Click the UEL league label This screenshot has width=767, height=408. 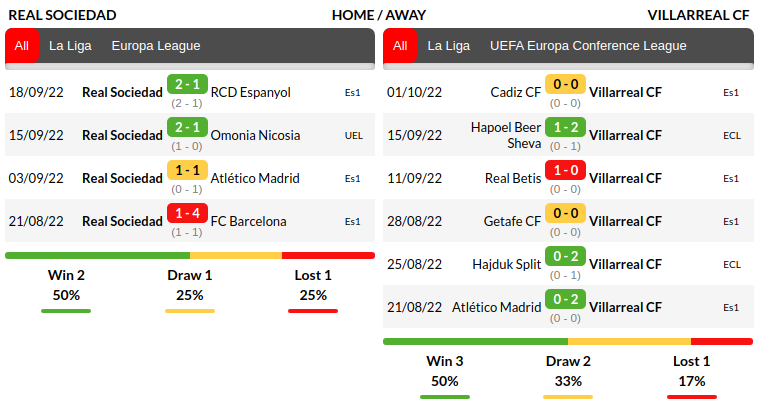coord(354,136)
